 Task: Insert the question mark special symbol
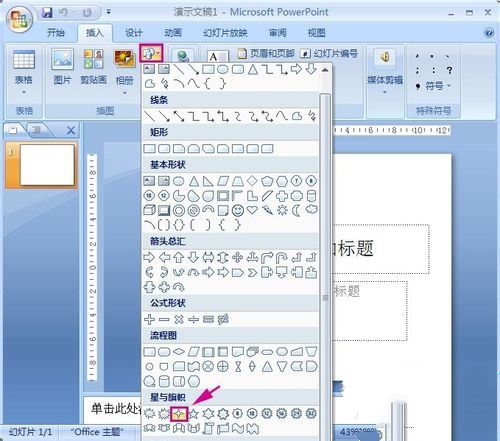[x=450, y=70]
